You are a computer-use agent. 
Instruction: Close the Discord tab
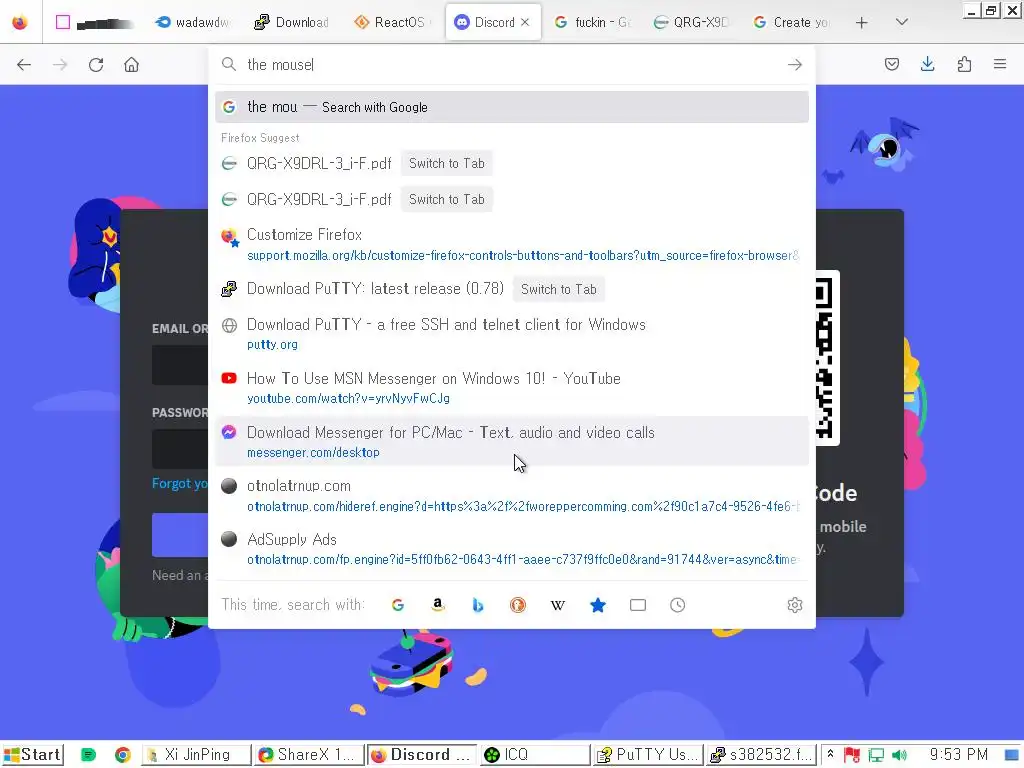coord(525,22)
